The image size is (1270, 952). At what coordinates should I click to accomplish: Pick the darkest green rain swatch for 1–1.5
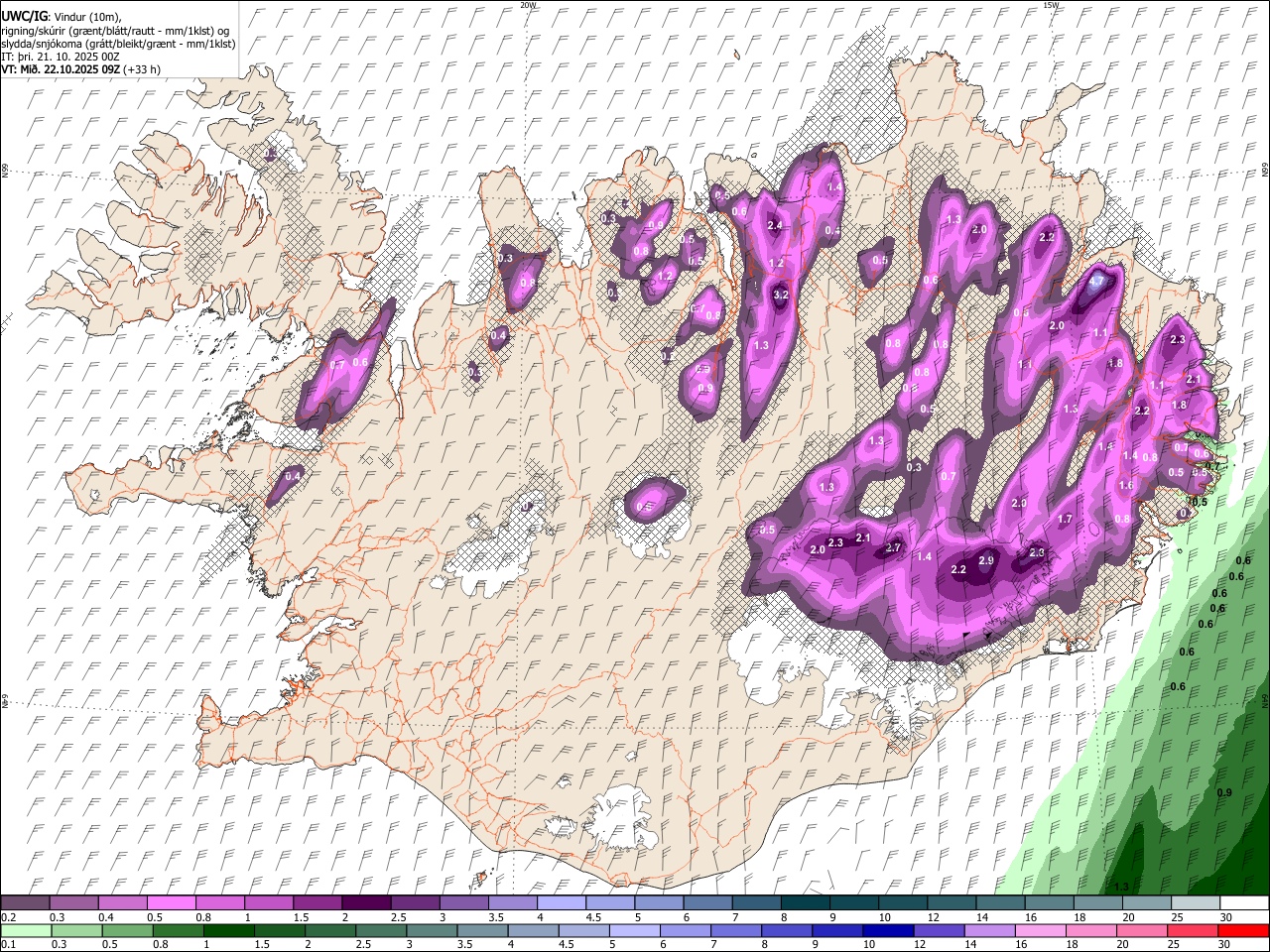(x=228, y=931)
